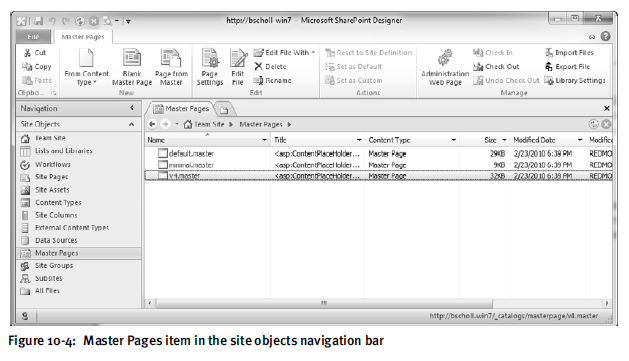
Task: Open the File tab
Action: [33, 37]
